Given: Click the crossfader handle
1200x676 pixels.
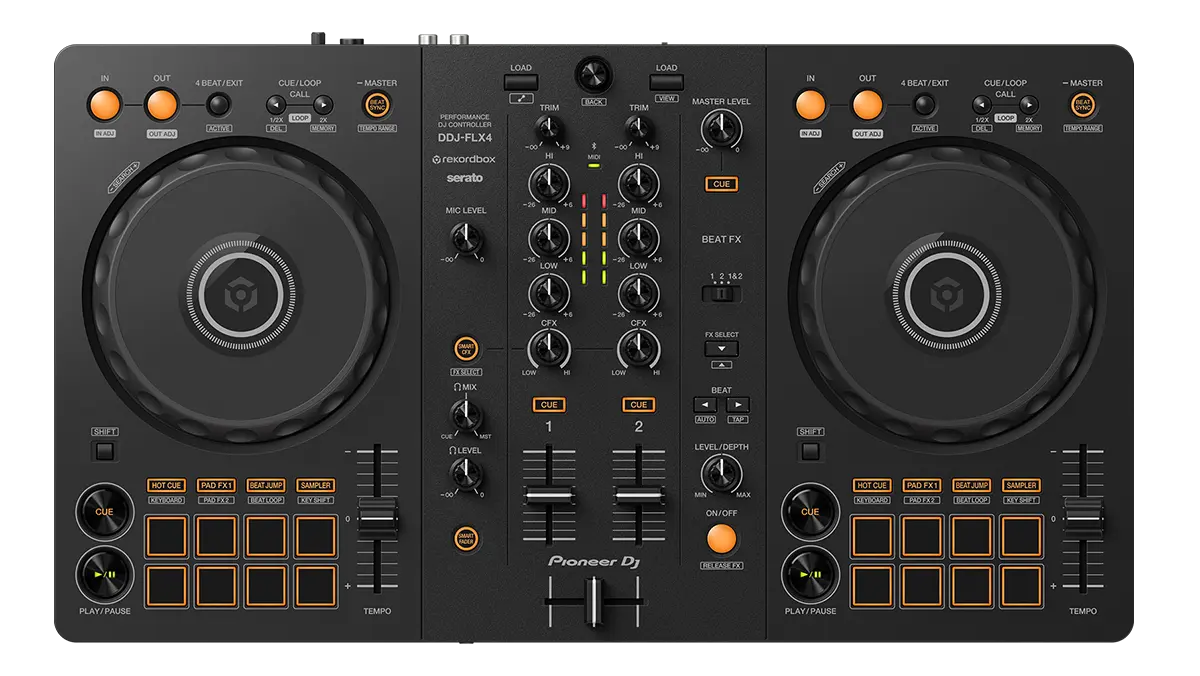Looking at the screenshot, I should pyautogui.click(x=594, y=601).
